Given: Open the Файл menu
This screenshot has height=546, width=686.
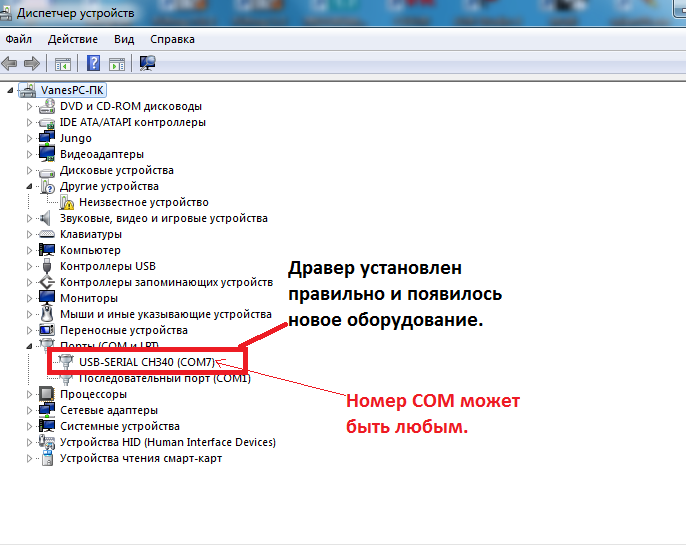Looking at the screenshot, I should (x=18, y=39).
